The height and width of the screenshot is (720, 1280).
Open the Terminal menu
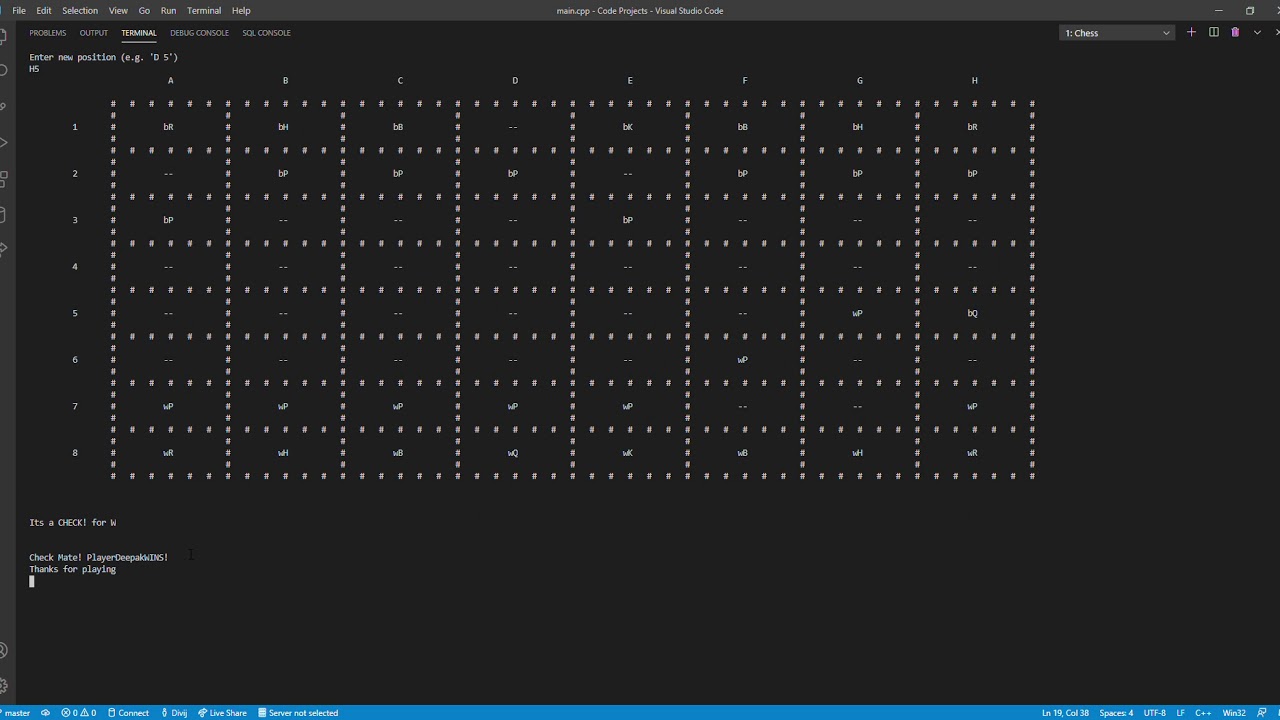(204, 11)
